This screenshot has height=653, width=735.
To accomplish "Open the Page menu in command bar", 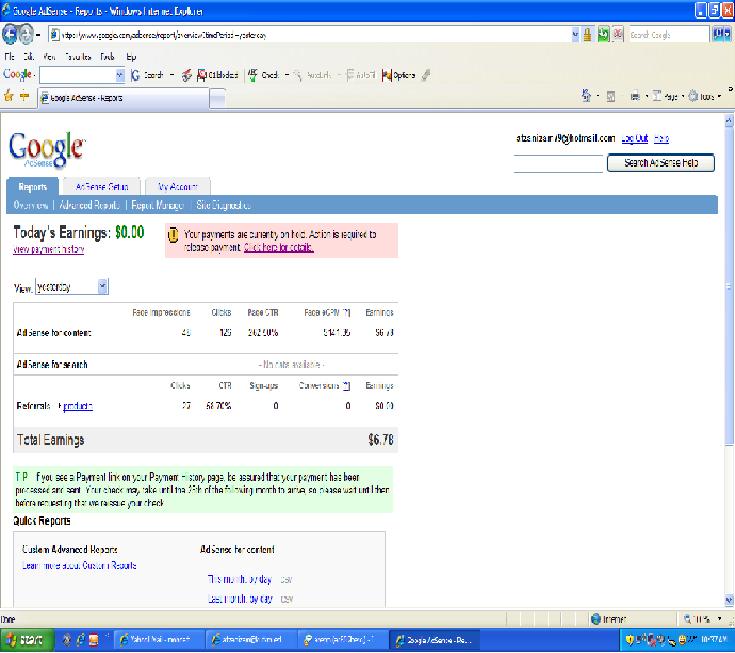I will [666, 97].
